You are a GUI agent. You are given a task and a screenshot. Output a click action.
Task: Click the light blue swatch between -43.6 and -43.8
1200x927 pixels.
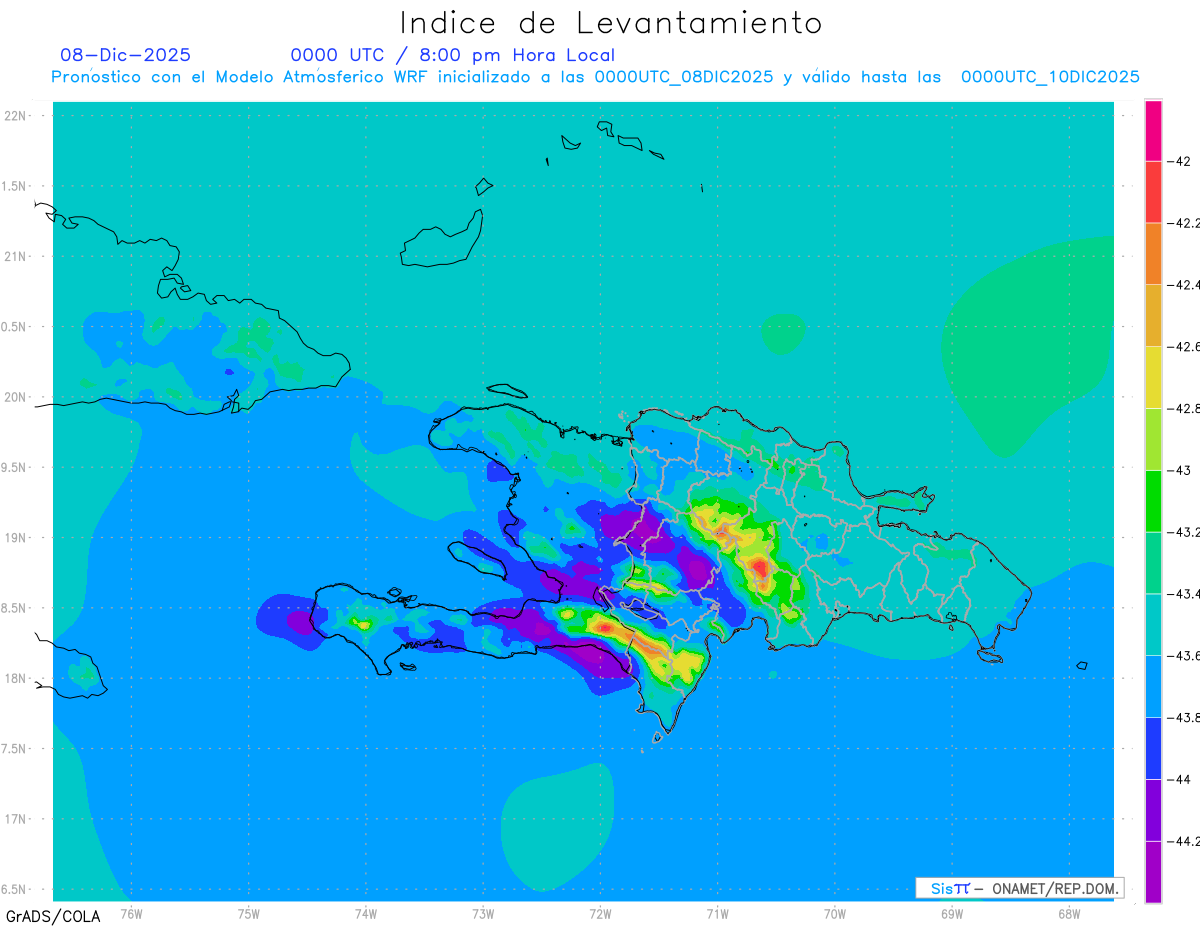tap(1153, 687)
